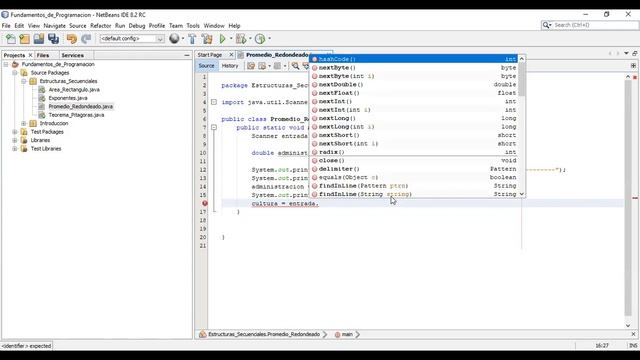This screenshot has width=640, height=360.
Task: Collapse the code fold at line 7
Action: click(x=214, y=127)
